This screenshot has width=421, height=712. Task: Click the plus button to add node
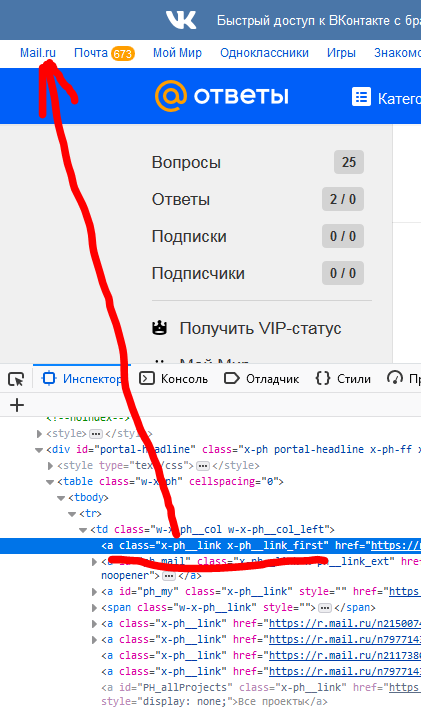[x=17, y=405]
